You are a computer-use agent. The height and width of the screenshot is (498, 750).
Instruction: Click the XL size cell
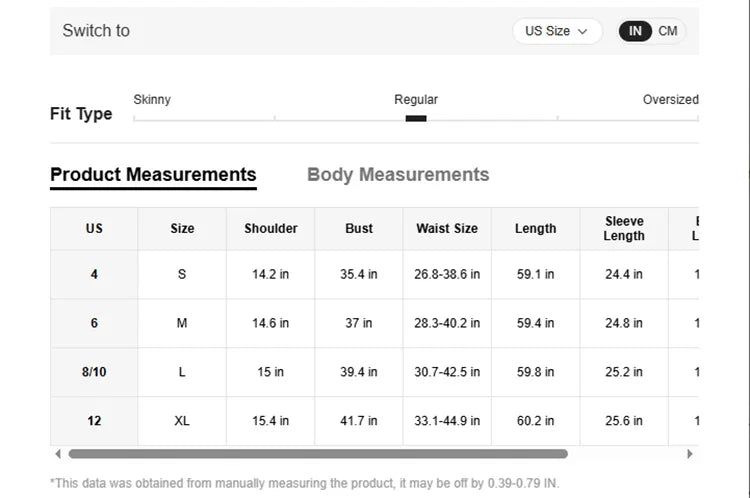(x=182, y=421)
